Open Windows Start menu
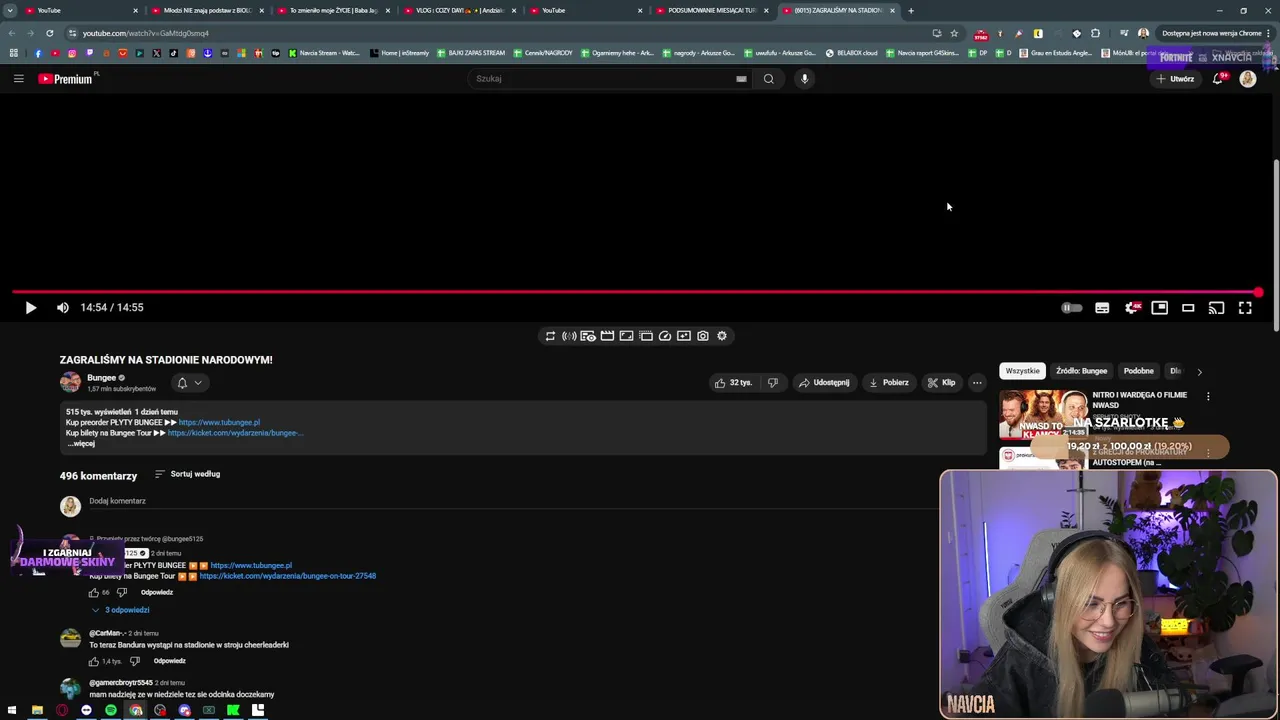Screen dimensions: 1280x720 [x=12, y=711]
